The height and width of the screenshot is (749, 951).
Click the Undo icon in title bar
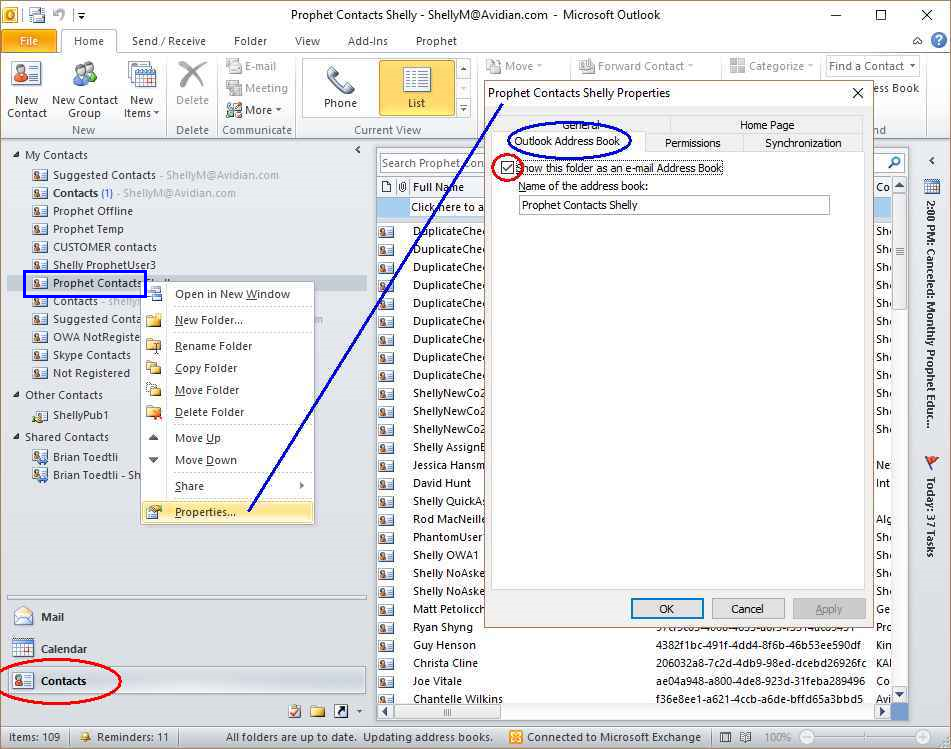pyautogui.click(x=59, y=15)
